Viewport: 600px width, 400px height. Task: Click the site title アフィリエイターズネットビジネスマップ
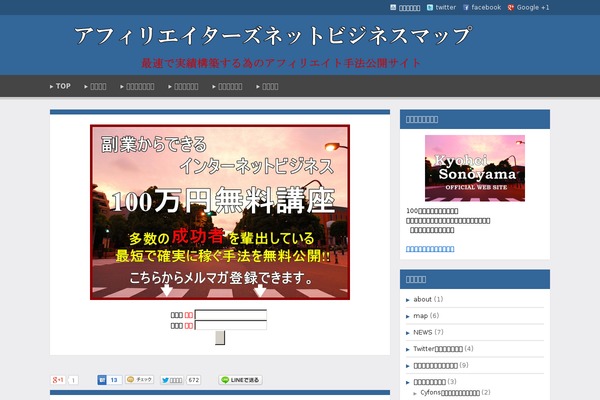tap(273, 36)
